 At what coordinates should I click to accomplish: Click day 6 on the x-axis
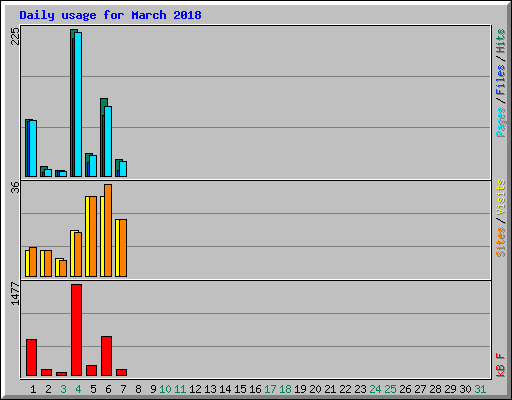(x=108, y=389)
